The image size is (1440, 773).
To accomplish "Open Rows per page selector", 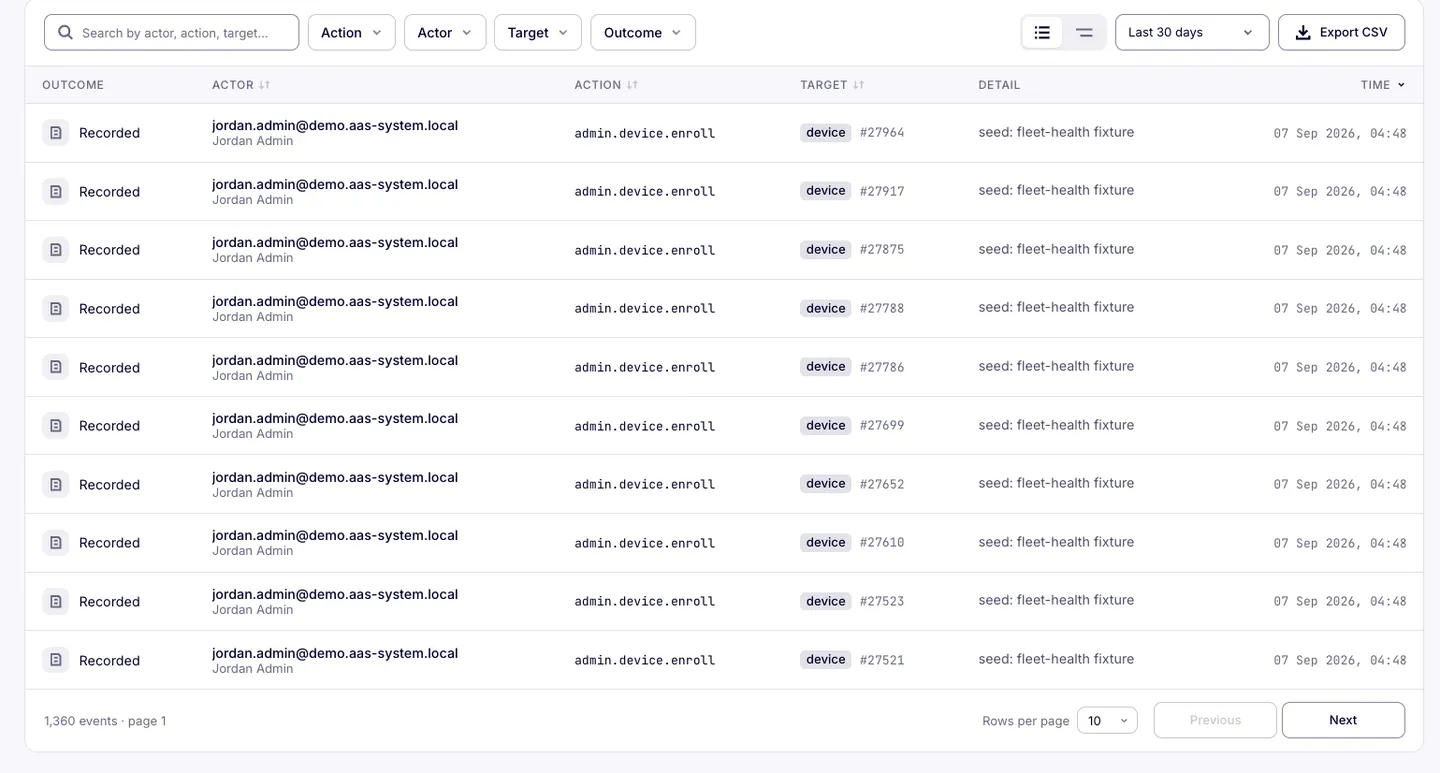I will 1107,720.
